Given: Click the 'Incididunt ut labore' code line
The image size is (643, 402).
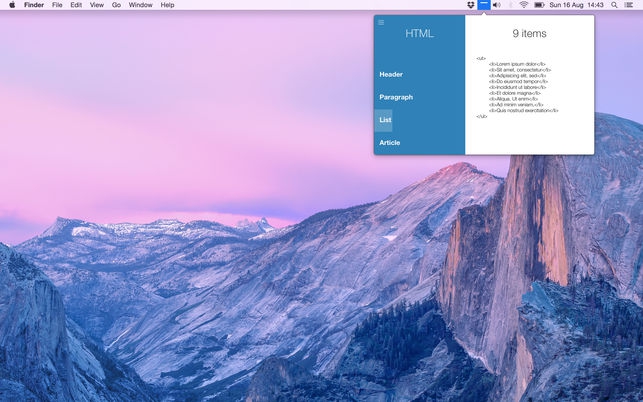Looking at the screenshot, I should point(518,87).
